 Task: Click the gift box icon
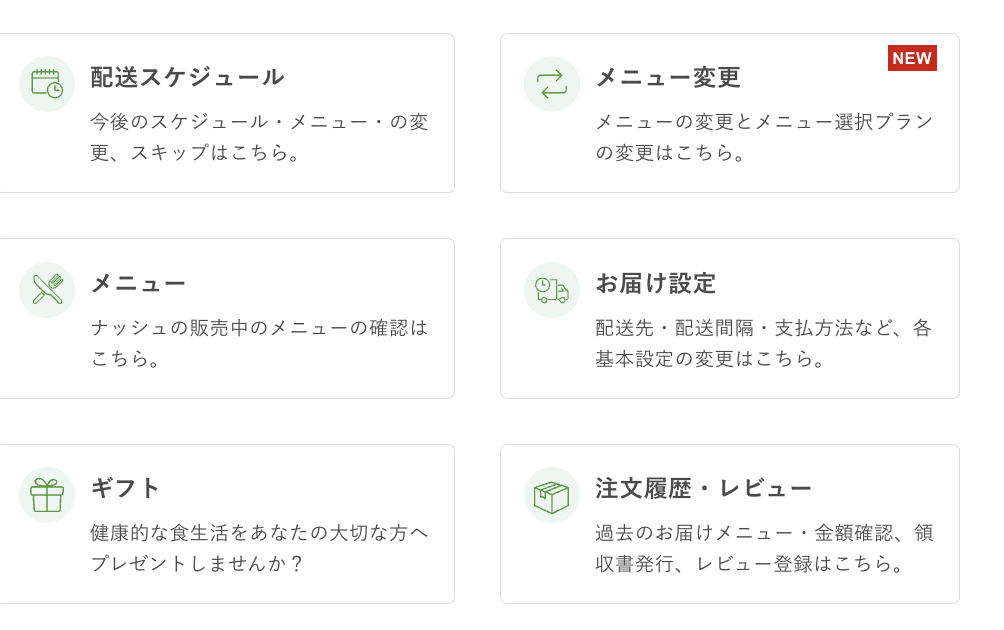[x=47, y=495]
